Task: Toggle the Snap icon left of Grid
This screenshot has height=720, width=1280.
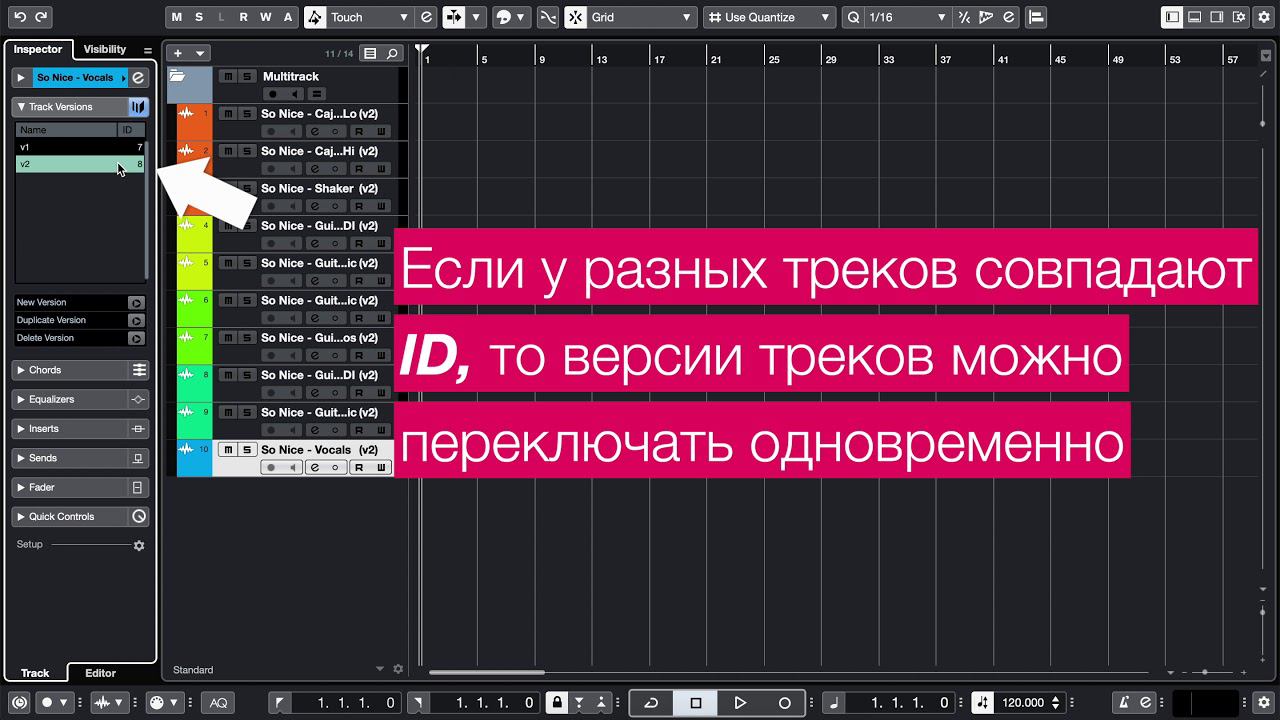Action: [576, 17]
